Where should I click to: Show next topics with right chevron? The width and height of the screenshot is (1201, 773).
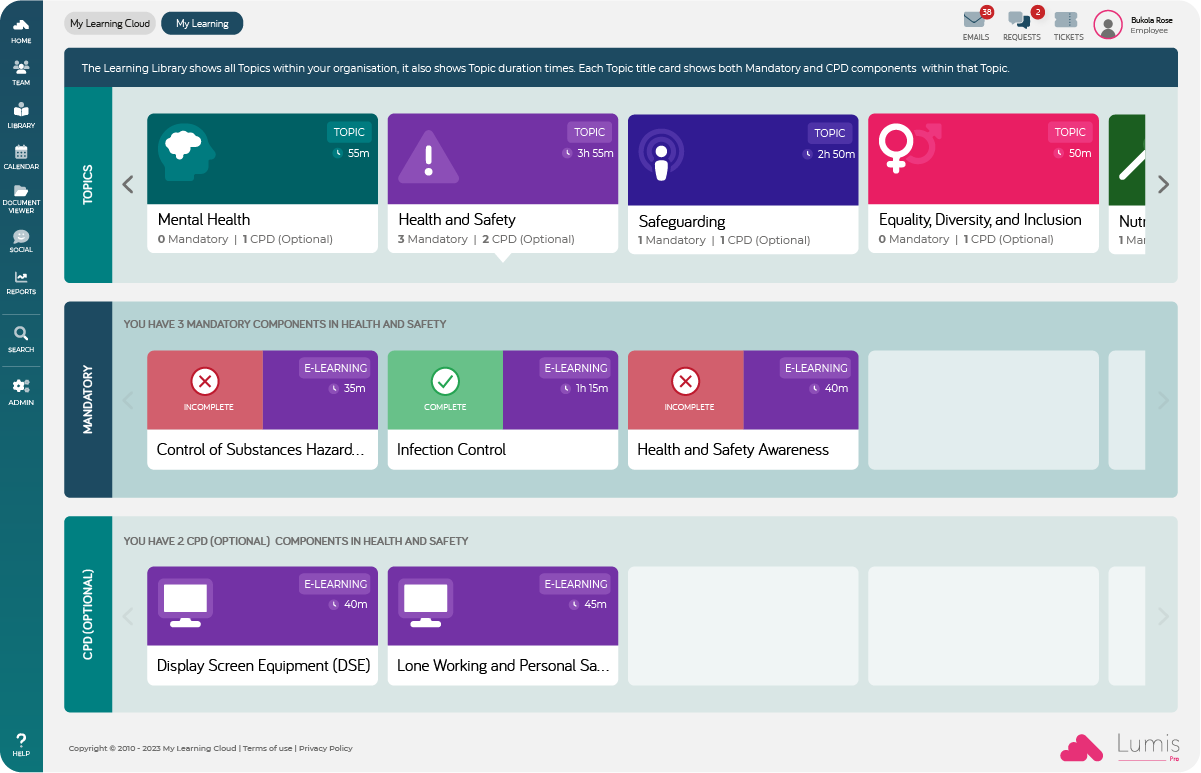(1163, 184)
